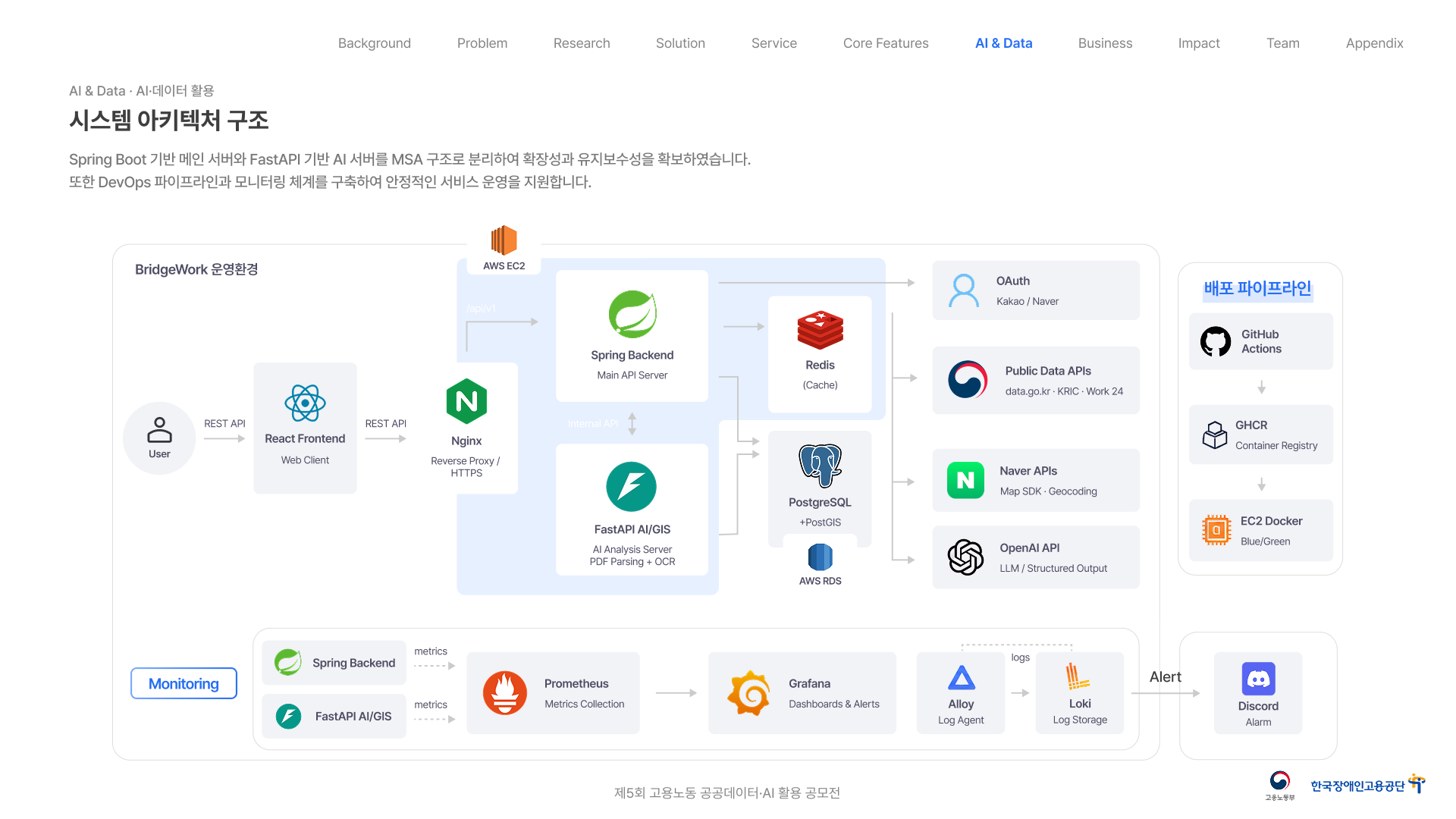Click the FastAPI icon in monitoring row

tap(288, 716)
